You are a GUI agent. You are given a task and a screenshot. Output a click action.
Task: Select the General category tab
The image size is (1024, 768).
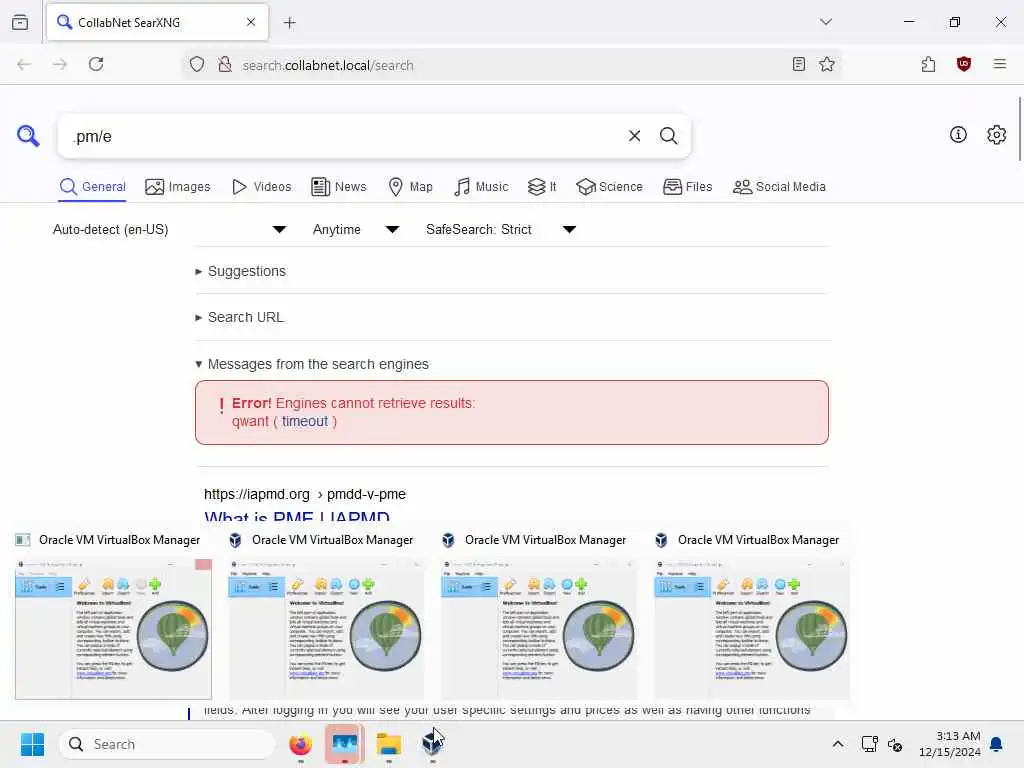(92, 187)
